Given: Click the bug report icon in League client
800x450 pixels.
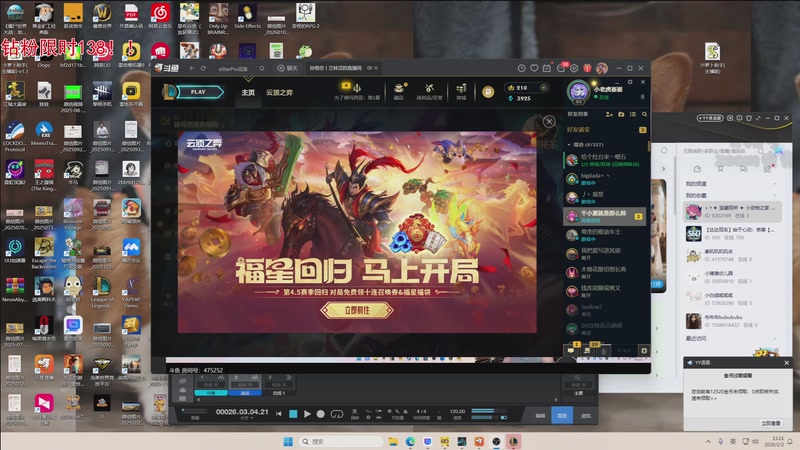Looking at the screenshot, I should pyautogui.click(x=644, y=351).
